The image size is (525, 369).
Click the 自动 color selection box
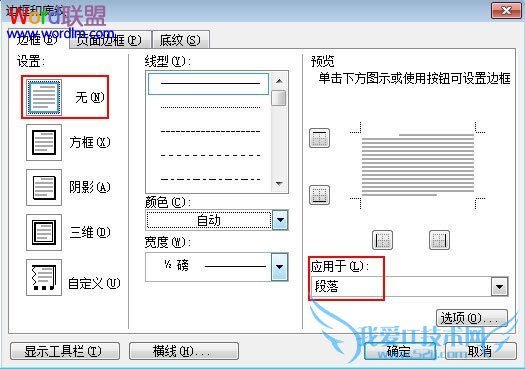209,220
